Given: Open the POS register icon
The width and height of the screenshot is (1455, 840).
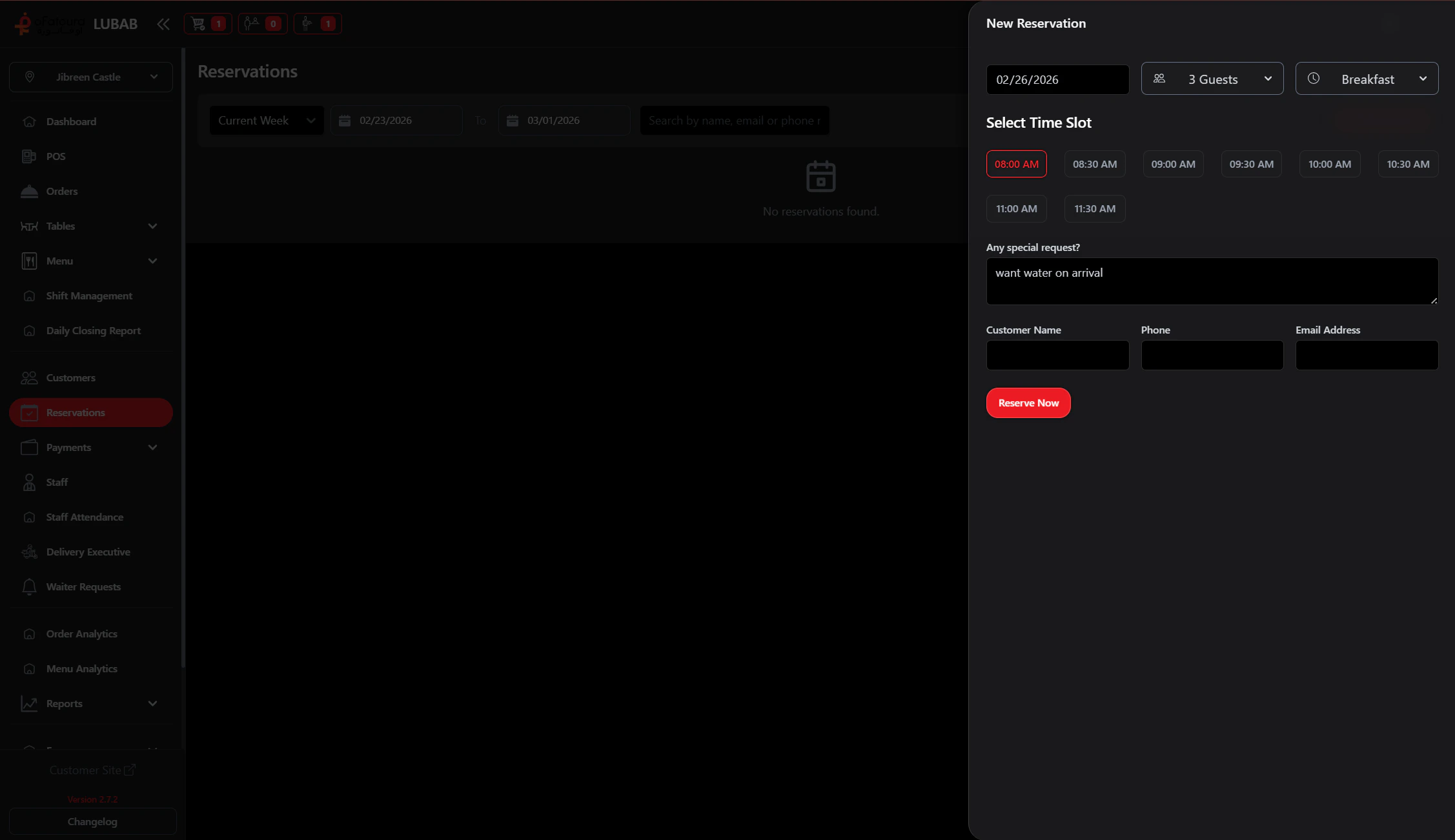Looking at the screenshot, I should click(x=29, y=156).
